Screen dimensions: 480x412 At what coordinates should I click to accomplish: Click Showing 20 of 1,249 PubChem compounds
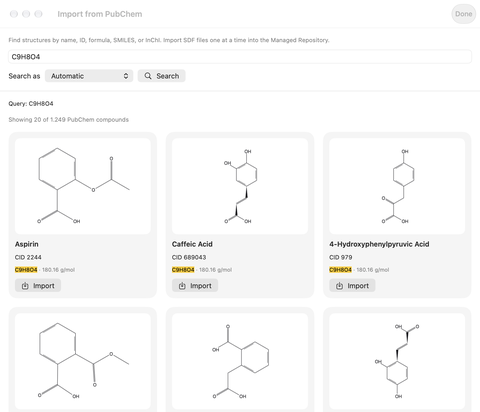point(69,120)
